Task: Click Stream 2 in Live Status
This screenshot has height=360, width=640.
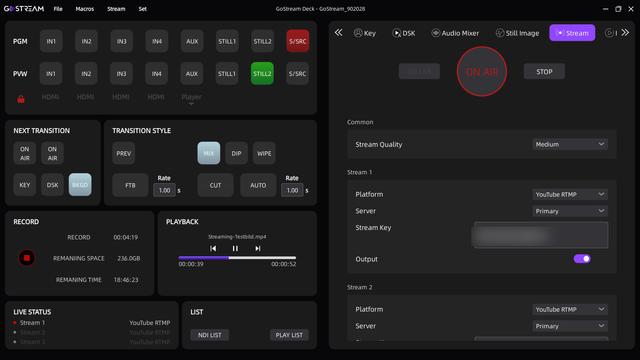Action: tap(32, 332)
